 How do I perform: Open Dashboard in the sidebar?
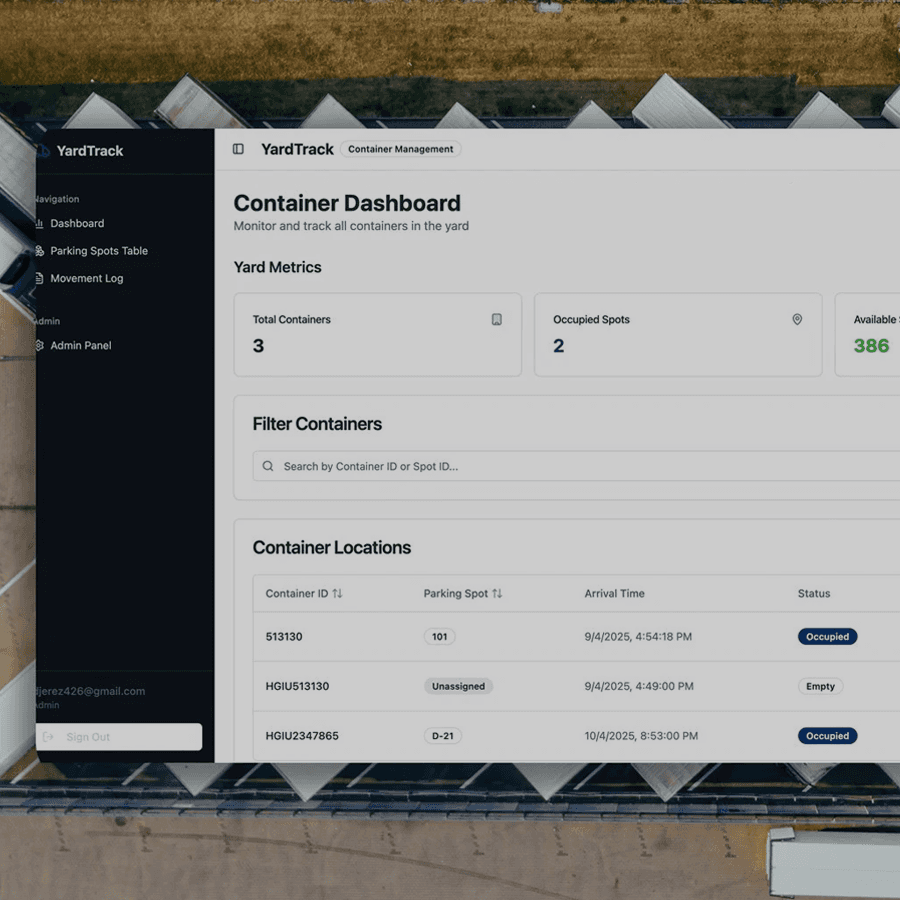[77, 223]
